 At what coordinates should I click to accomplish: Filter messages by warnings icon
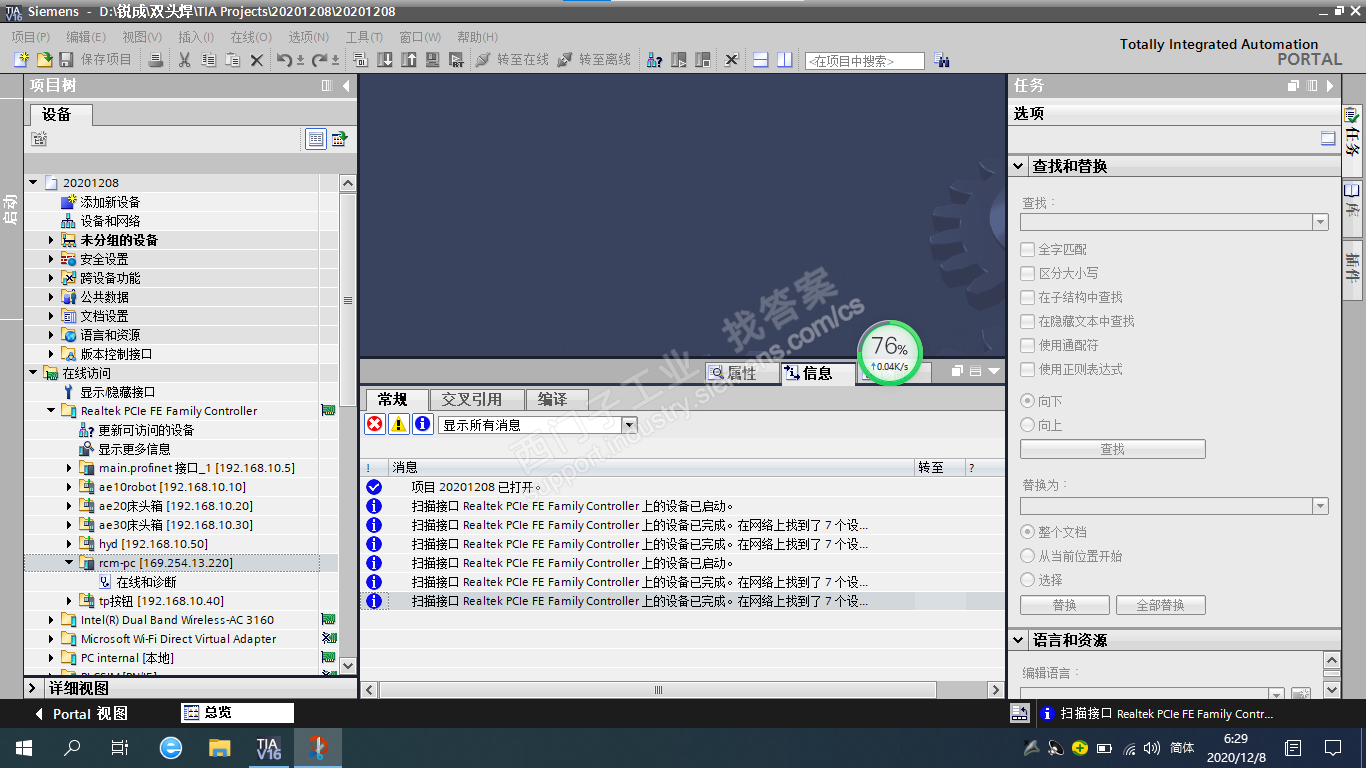[x=398, y=424]
